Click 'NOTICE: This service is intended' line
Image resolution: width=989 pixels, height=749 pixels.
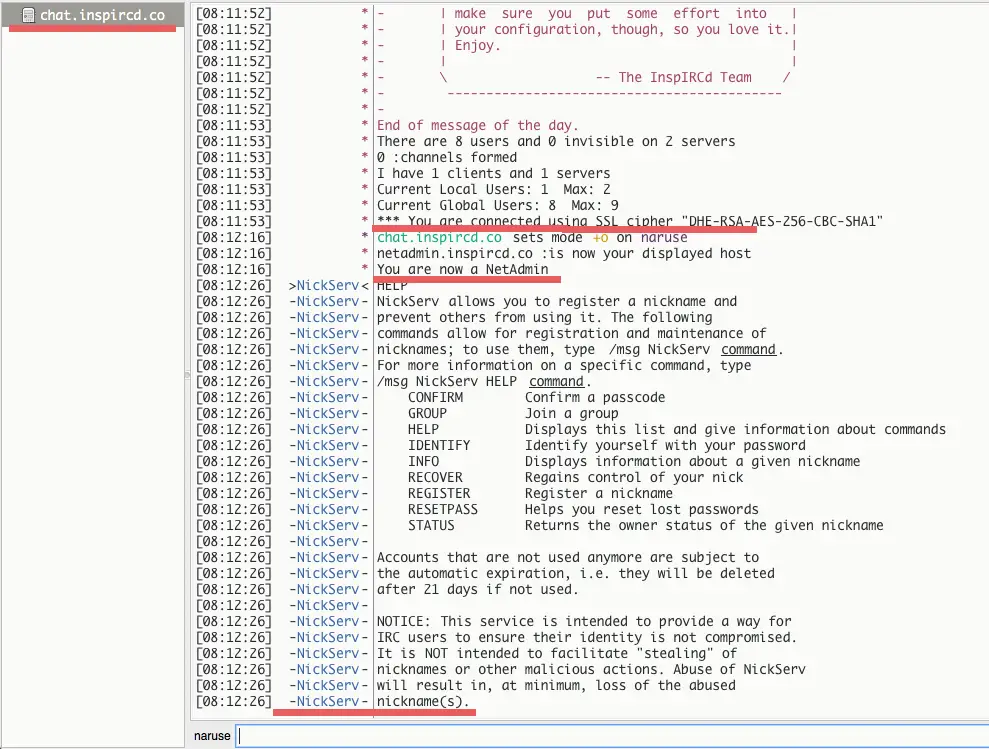pos(584,622)
